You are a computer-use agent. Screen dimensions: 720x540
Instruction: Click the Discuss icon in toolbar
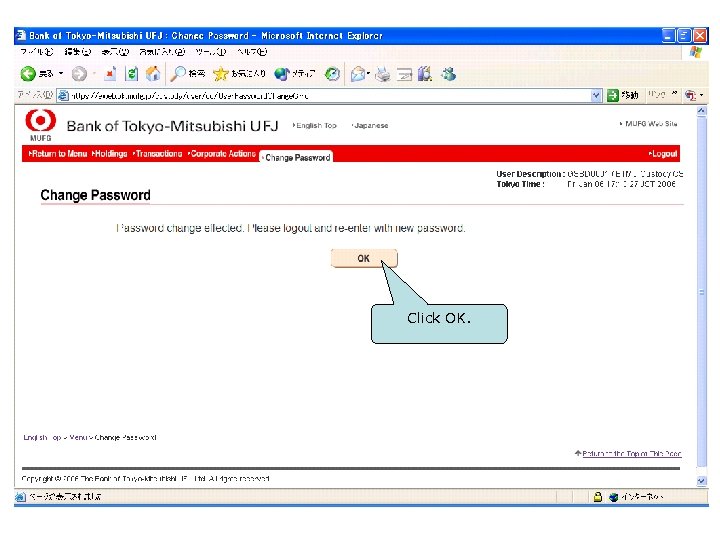[x=425, y=73]
